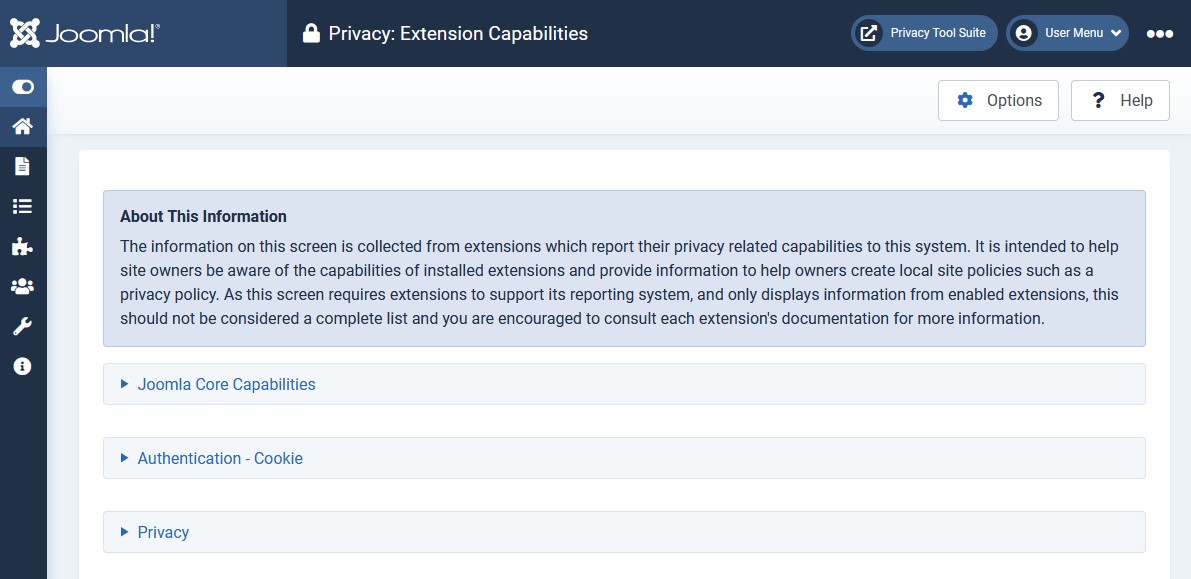
Task: Click the Joomla! logo
Action: (x=85, y=33)
